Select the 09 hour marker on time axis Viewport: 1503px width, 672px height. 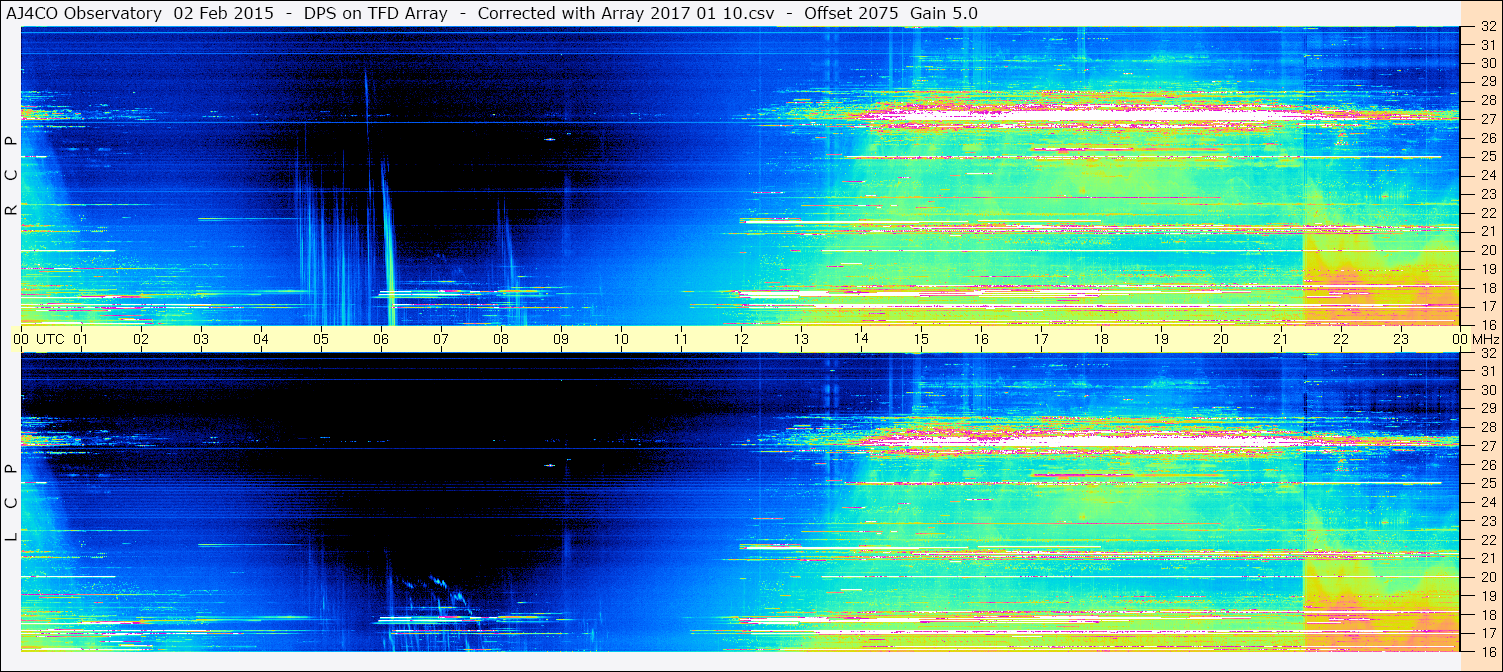[x=561, y=339]
